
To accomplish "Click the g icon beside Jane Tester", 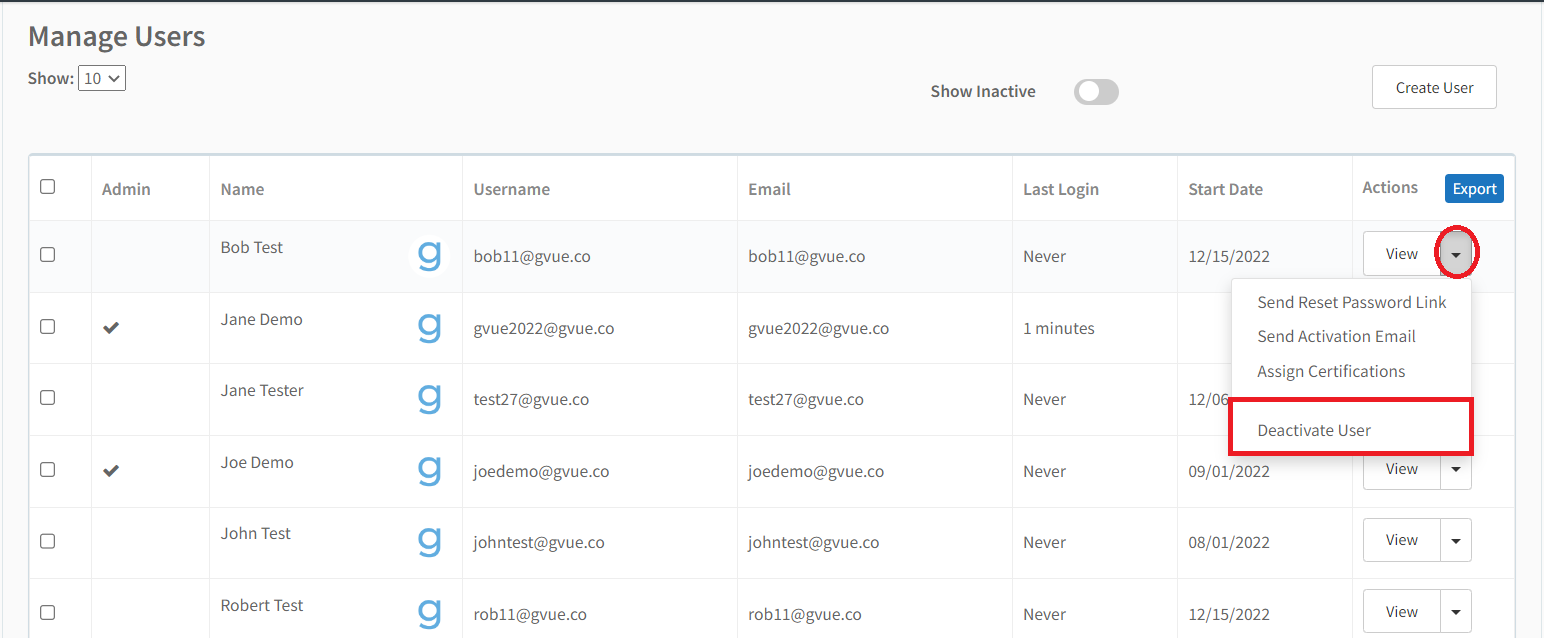I will (429, 400).
